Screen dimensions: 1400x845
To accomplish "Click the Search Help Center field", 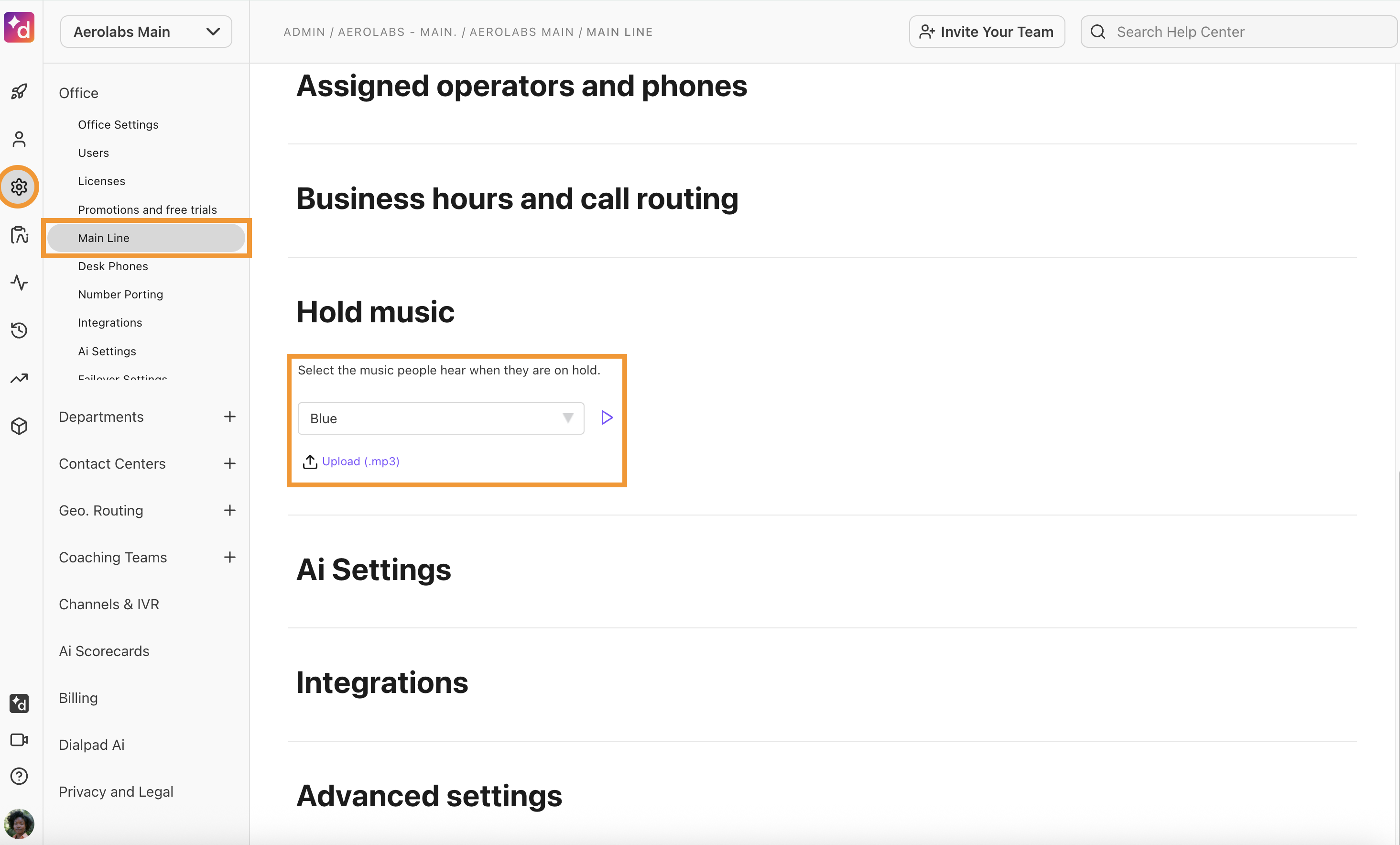I will (1238, 32).
